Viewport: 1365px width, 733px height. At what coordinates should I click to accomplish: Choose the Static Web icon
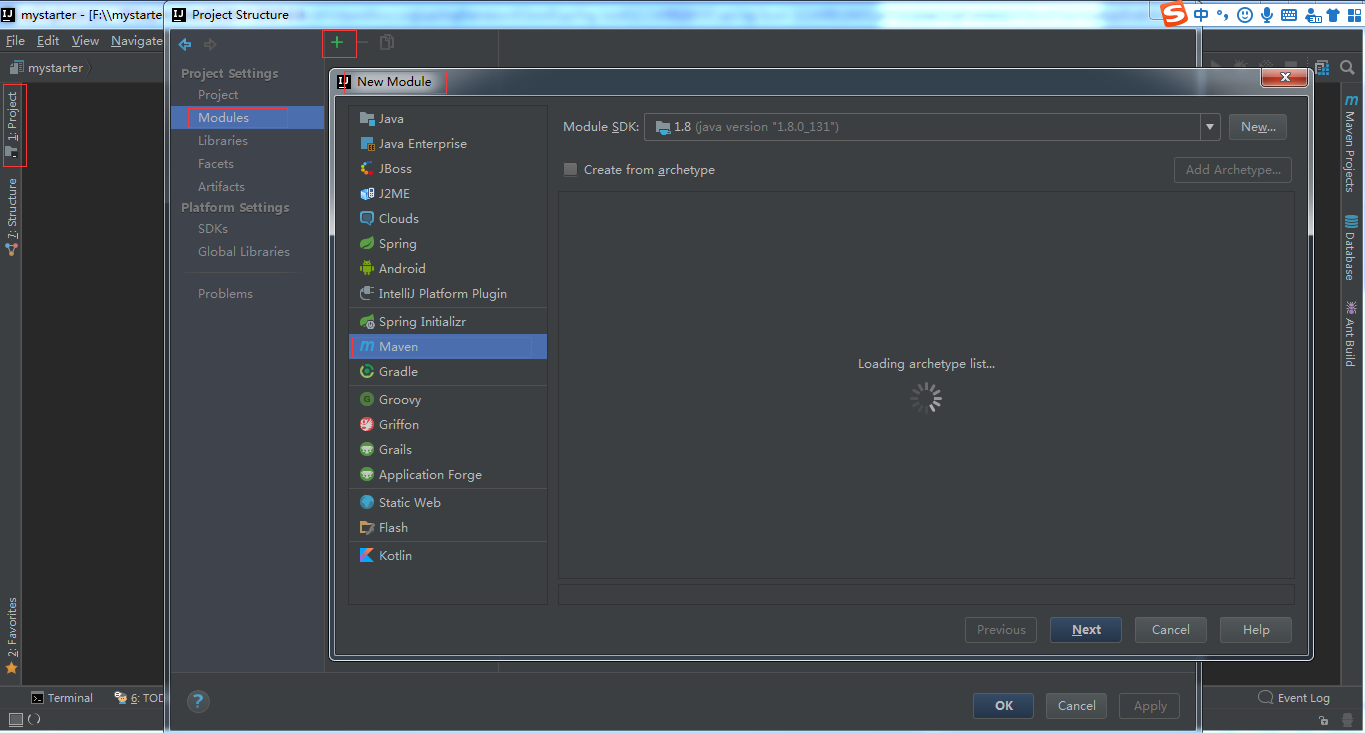(367, 503)
